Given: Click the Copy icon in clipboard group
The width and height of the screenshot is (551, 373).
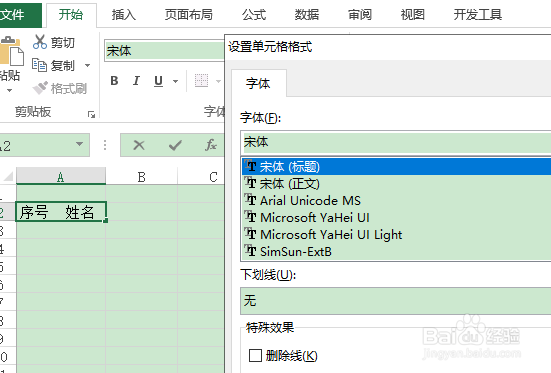Looking at the screenshot, I should pyautogui.click(x=39, y=65).
